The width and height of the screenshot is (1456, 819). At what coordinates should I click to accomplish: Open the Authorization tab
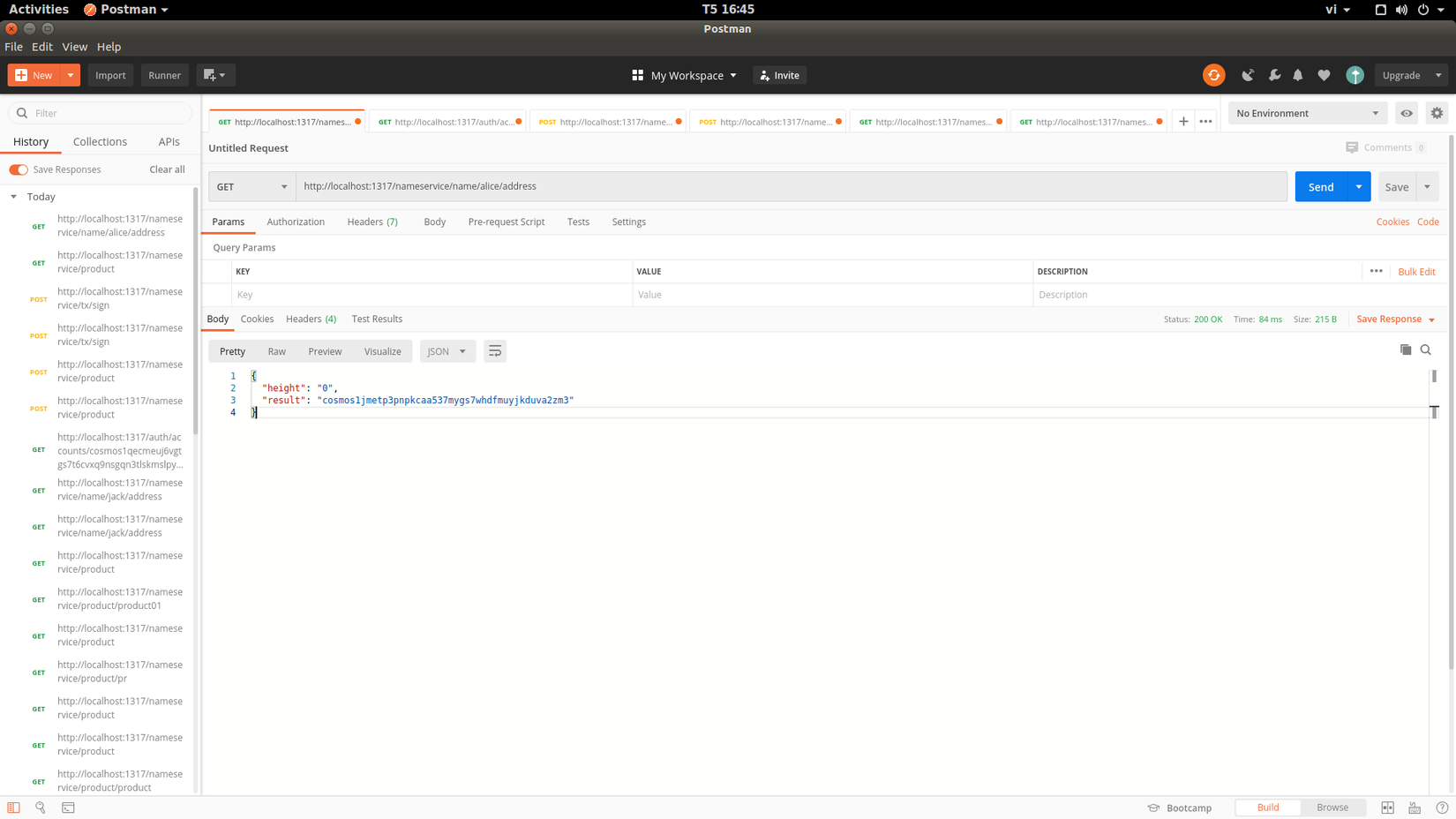[296, 222]
